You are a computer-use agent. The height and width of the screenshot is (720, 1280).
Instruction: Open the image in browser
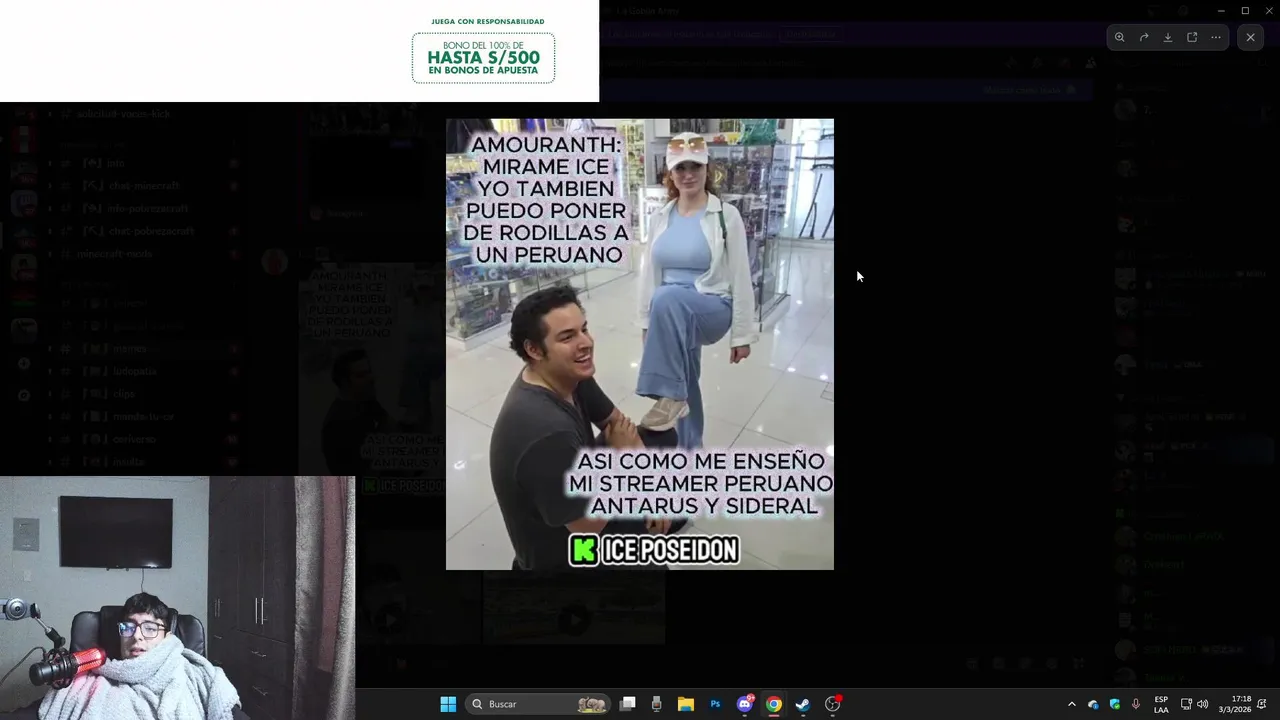pos(1192,37)
